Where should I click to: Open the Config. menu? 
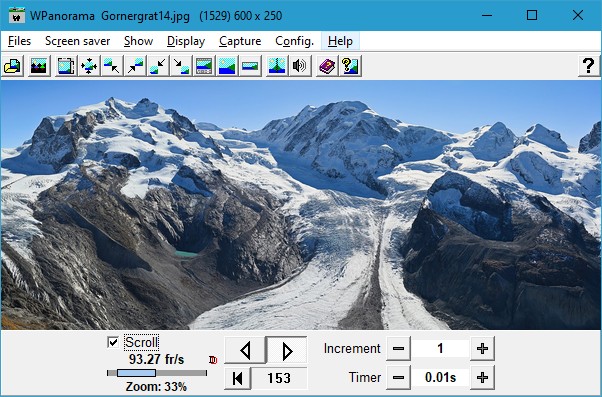tap(294, 41)
